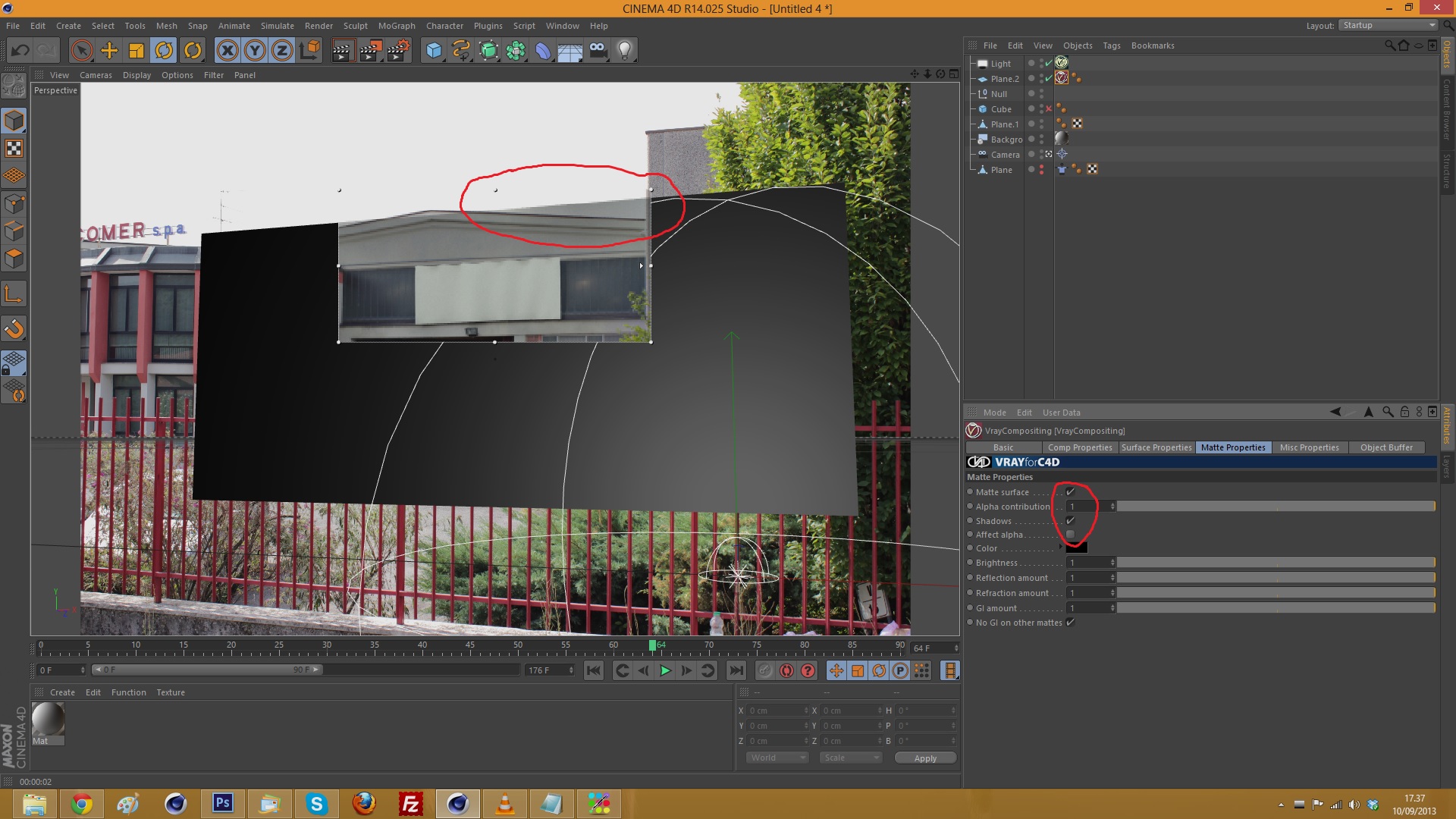The image size is (1456, 819).
Task: Open the Layout Startup dropdown
Action: [x=1389, y=25]
